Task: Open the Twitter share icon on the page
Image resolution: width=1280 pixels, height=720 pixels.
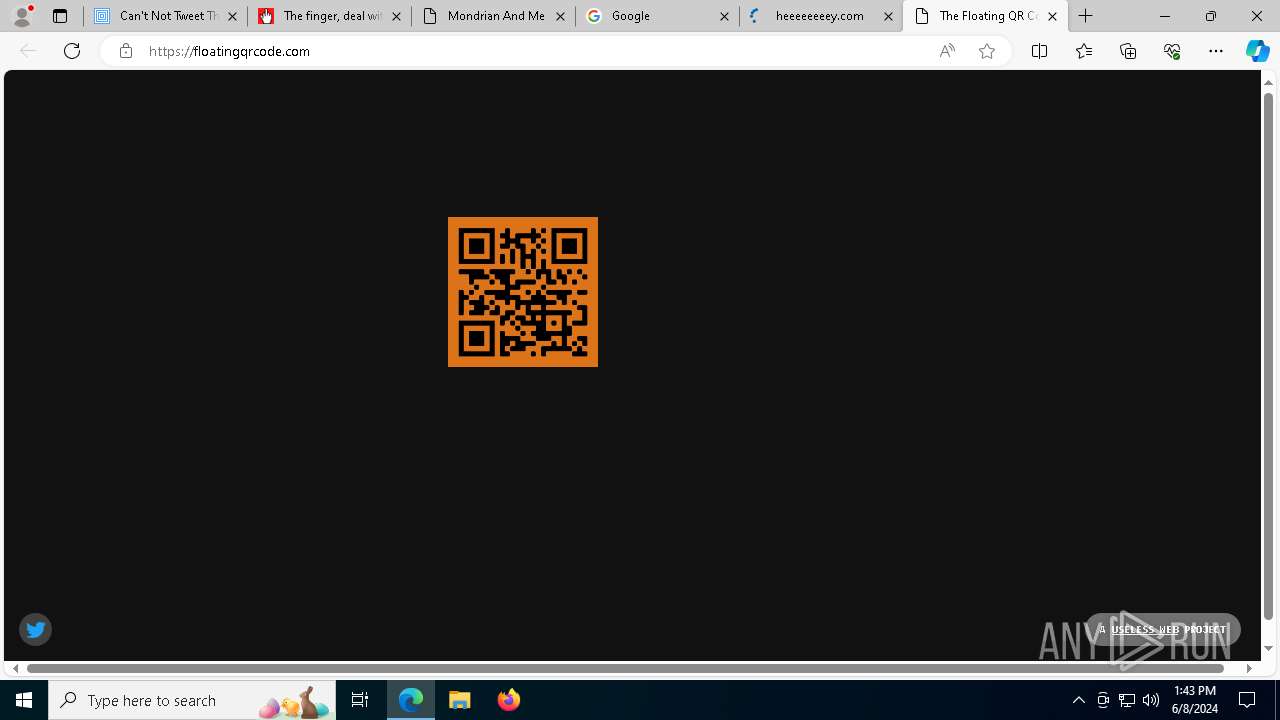Action: click(35, 629)
